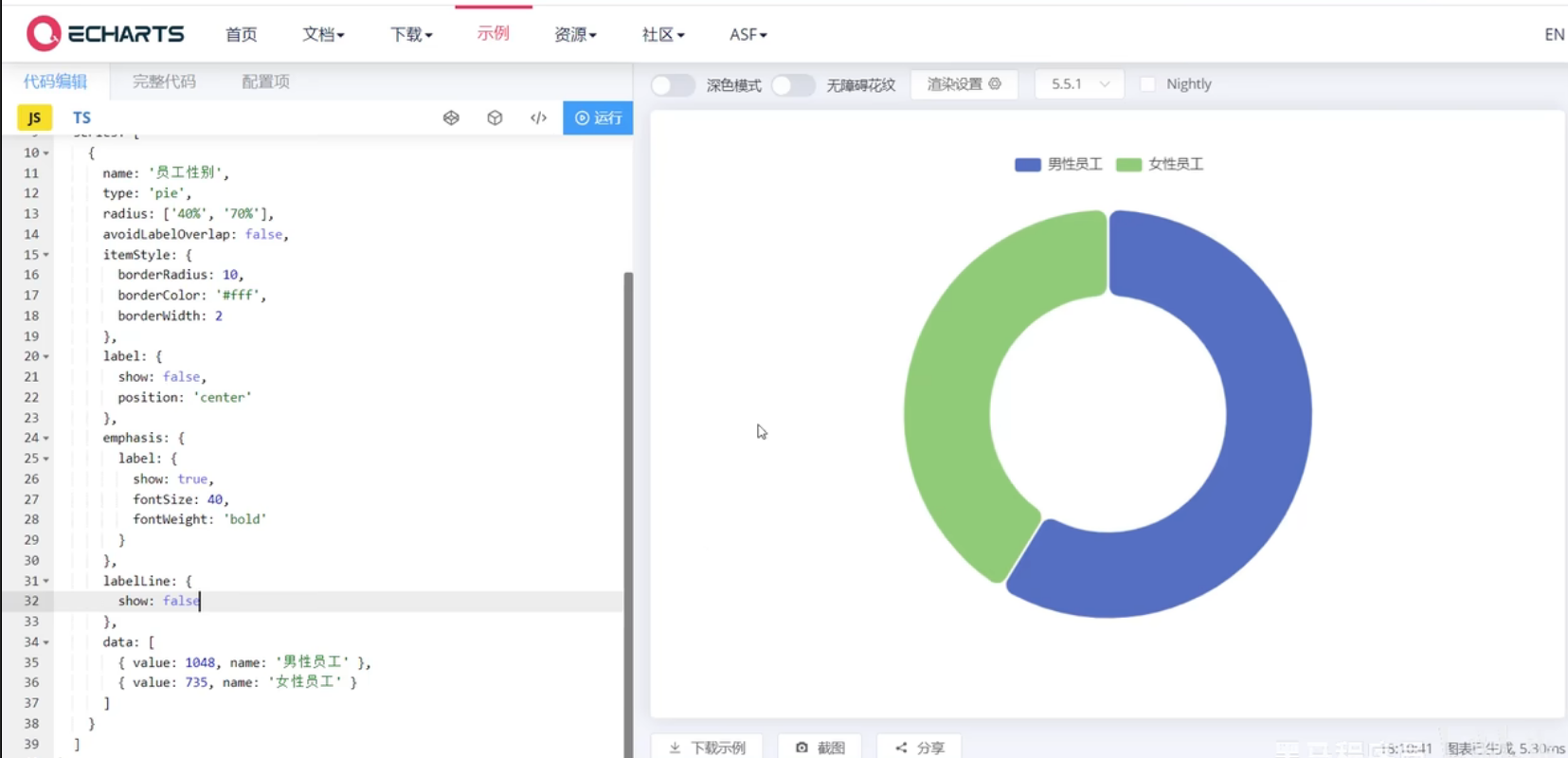Check the Nightly checkbox
Viewport: 1568px width, 758px height.
click(1147, 84)
